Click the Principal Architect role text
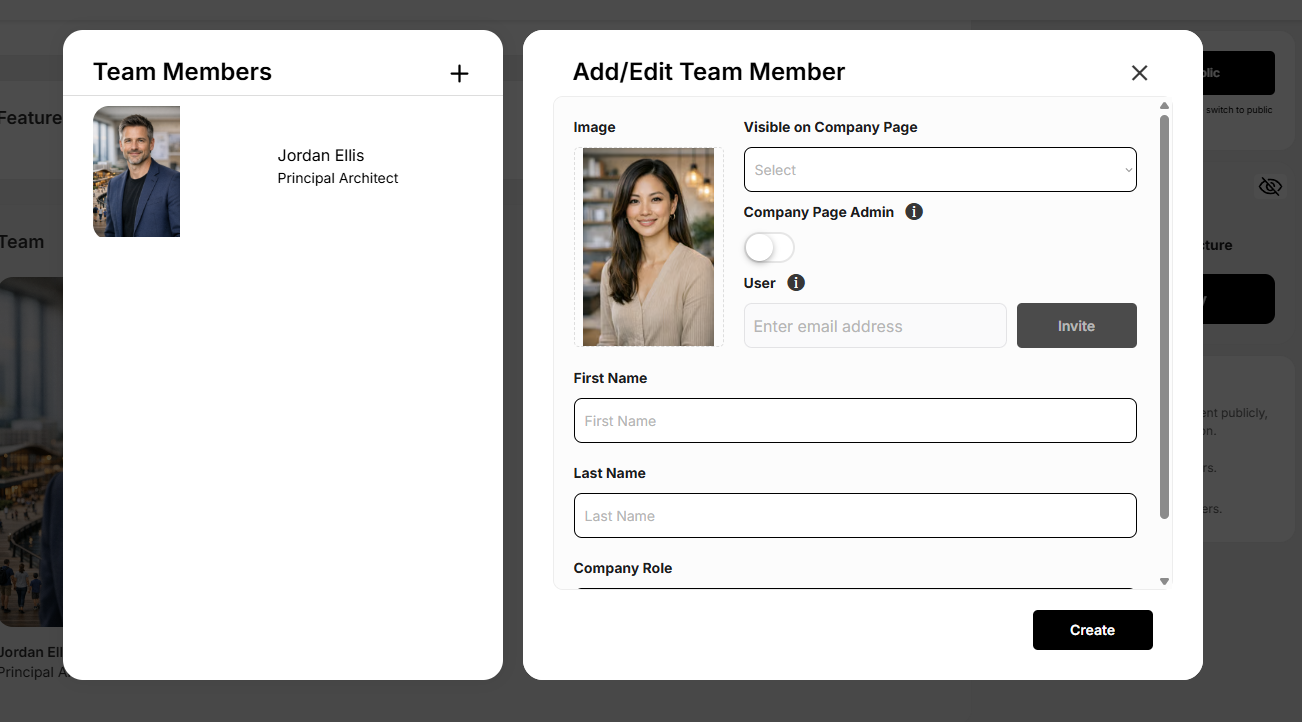 (x=338, y=178)
